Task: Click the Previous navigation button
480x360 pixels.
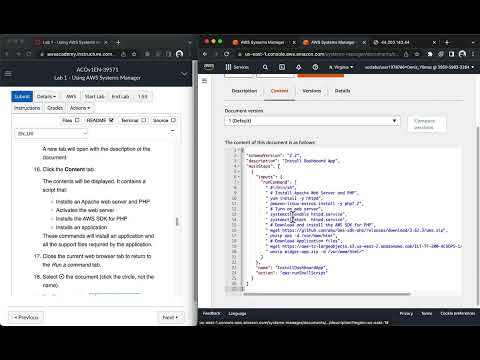Action: coord(26,317)
